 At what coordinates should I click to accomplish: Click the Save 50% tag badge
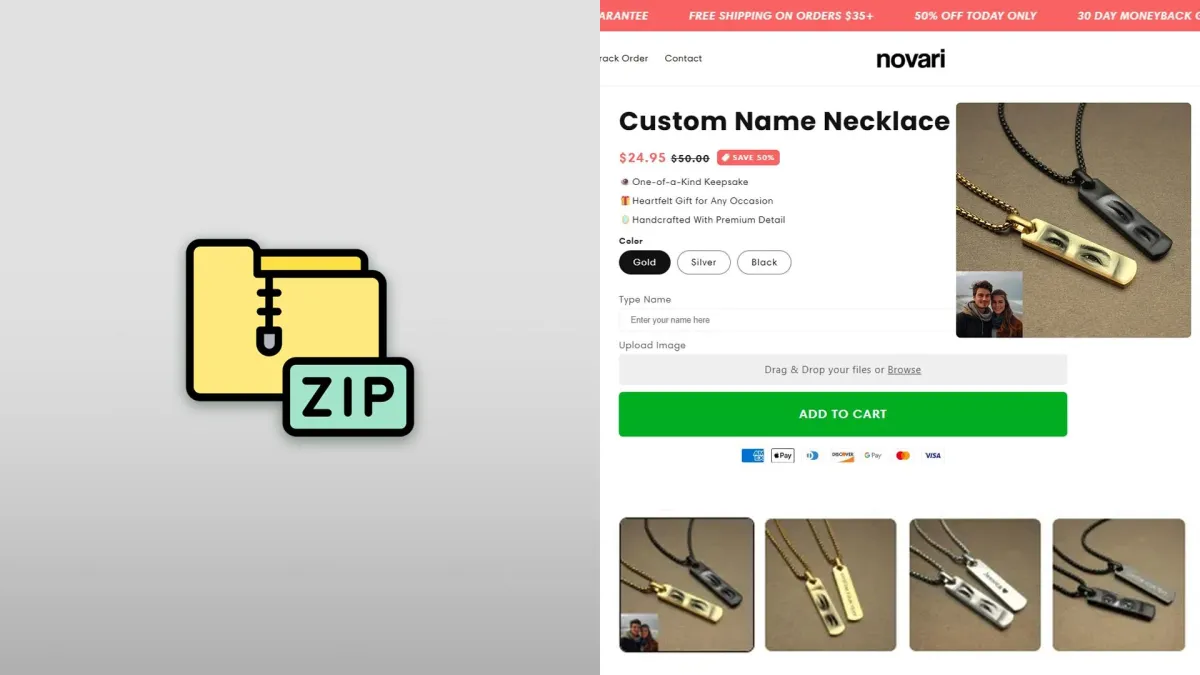point(748,158)
